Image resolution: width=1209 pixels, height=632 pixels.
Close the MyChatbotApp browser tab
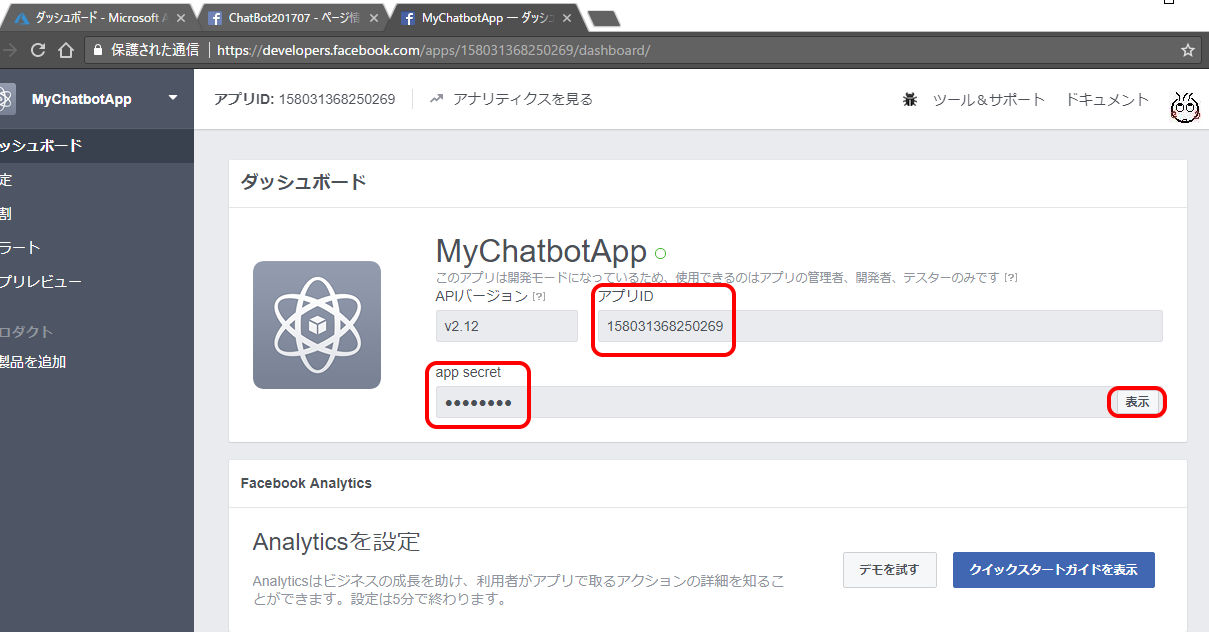coord(566,18)
